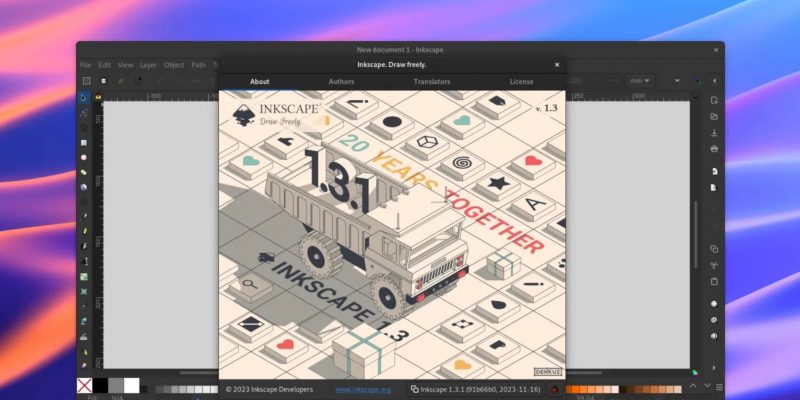Open the Edit menu

105,65
